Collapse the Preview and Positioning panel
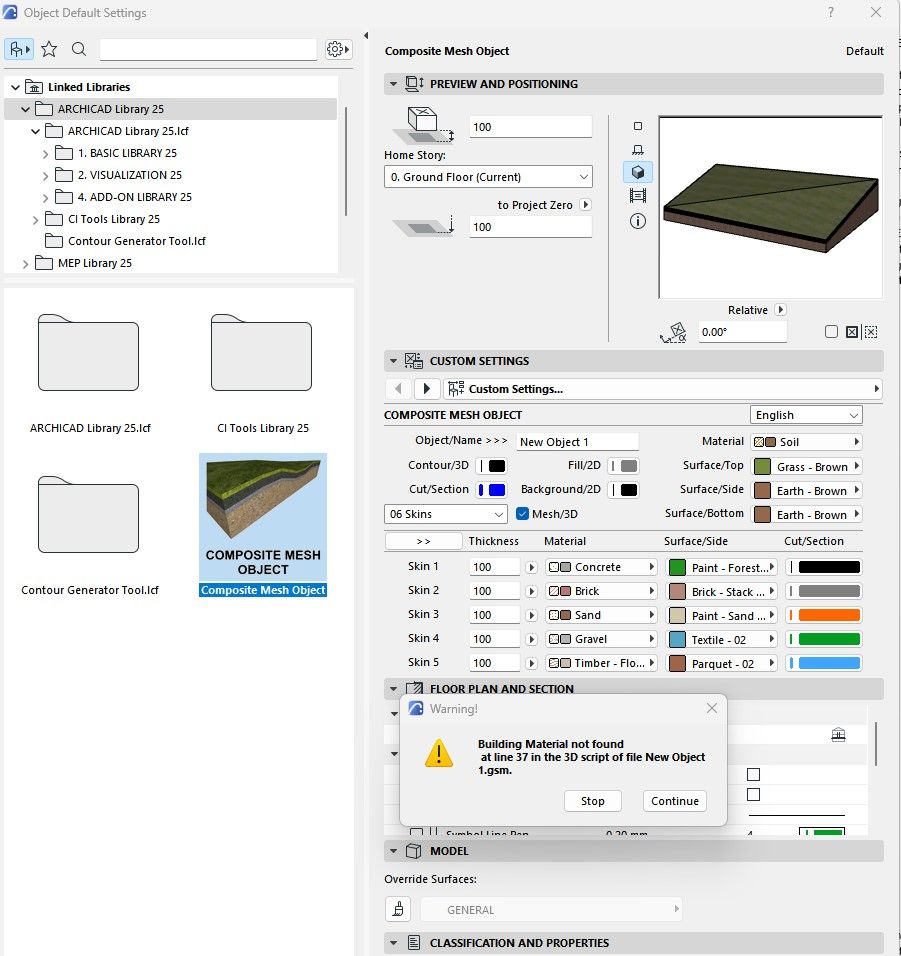The height and width of the screenshot is (956, 901). 393,84
